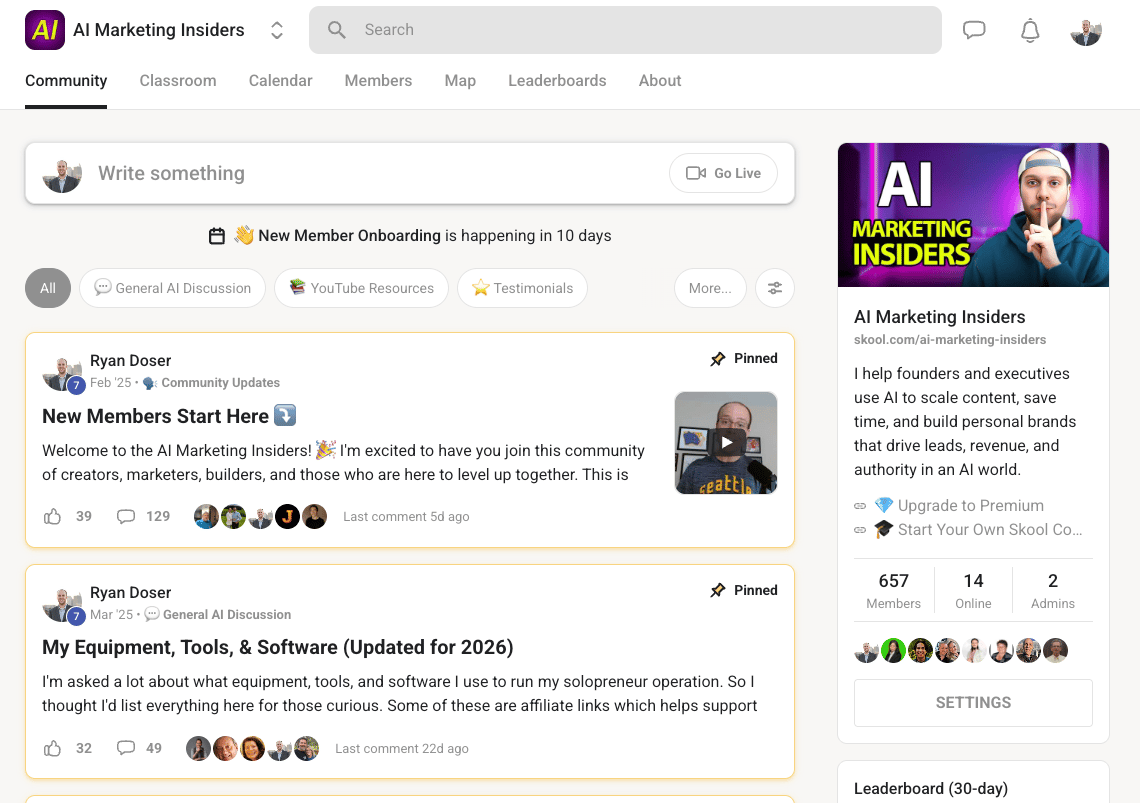Click the Go Live button
Screen dimensions: 1140x803
click(x=724, y=173)
